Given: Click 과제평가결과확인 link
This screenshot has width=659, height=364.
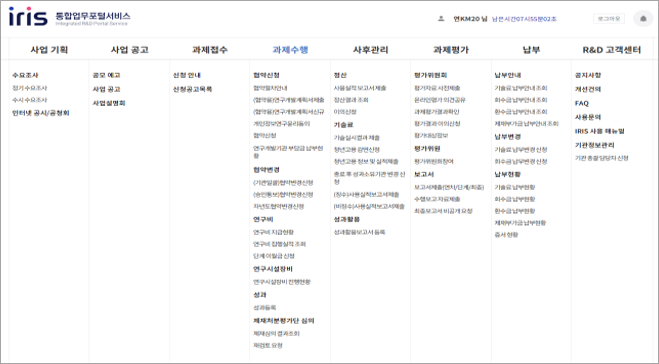Looking at the screenshot, I should pos(437,112).
